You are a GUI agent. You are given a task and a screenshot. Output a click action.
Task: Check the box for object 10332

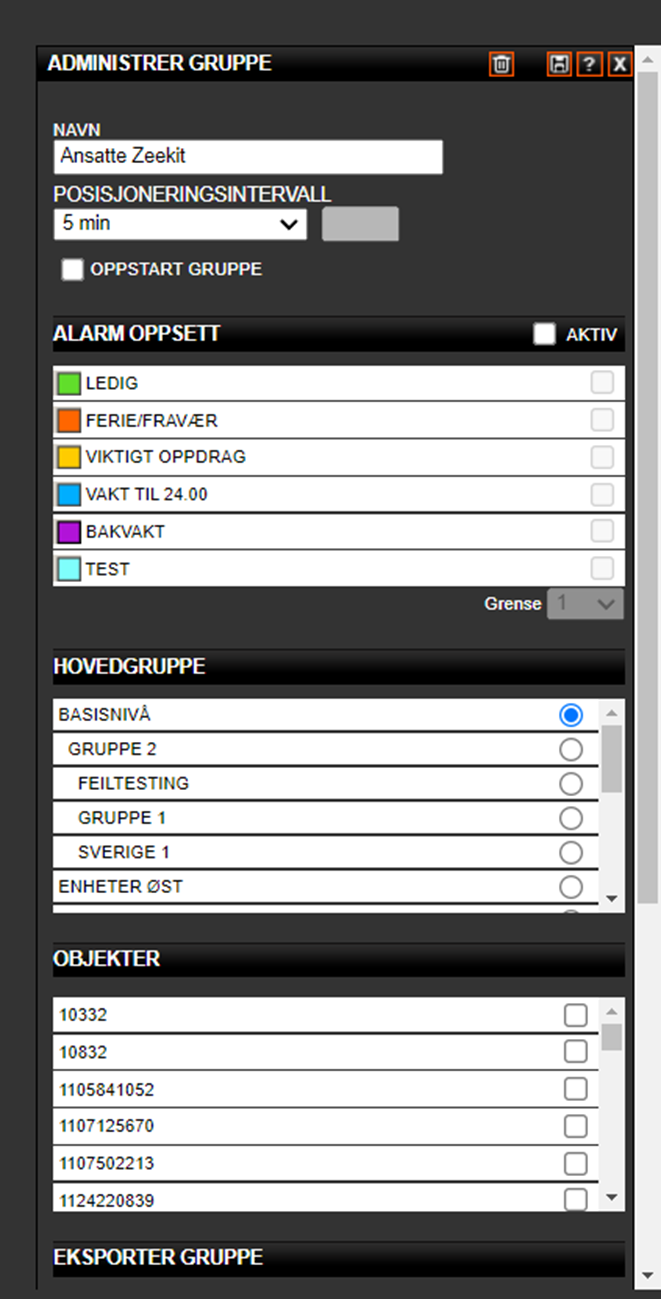click(575, 1015)
